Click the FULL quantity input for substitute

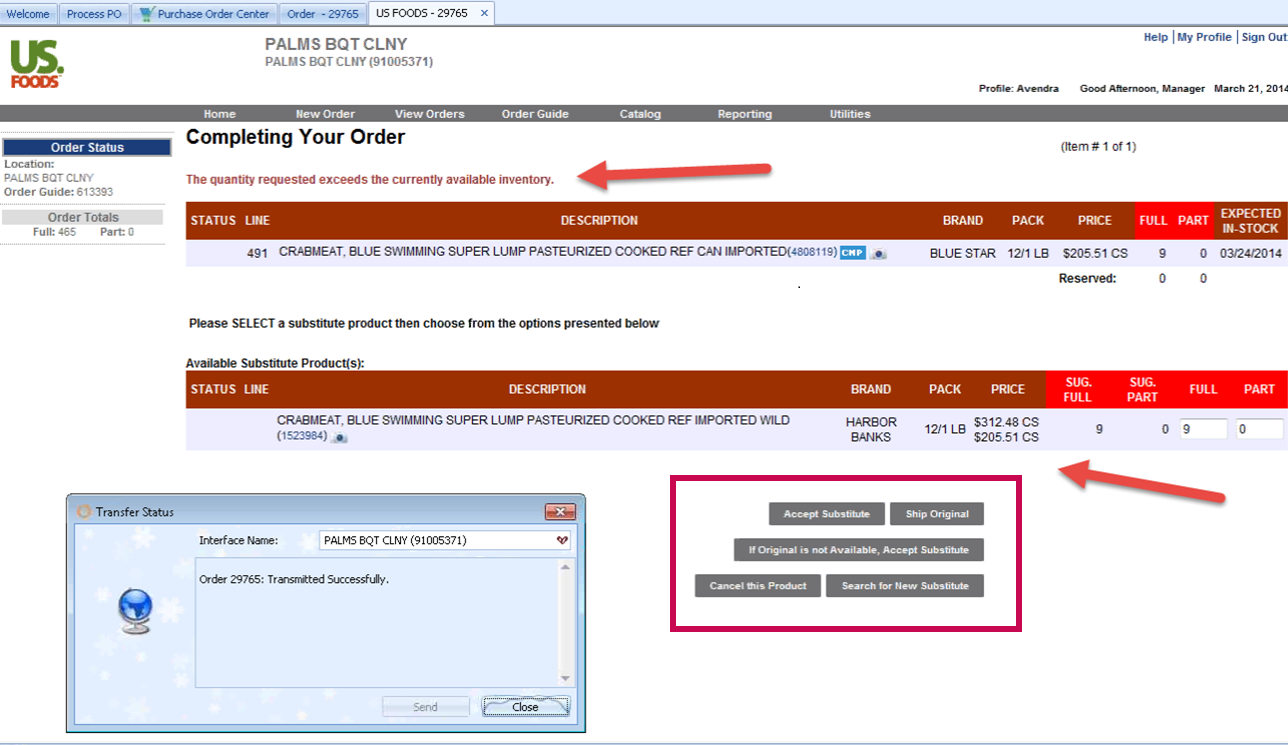point(1203,429)
